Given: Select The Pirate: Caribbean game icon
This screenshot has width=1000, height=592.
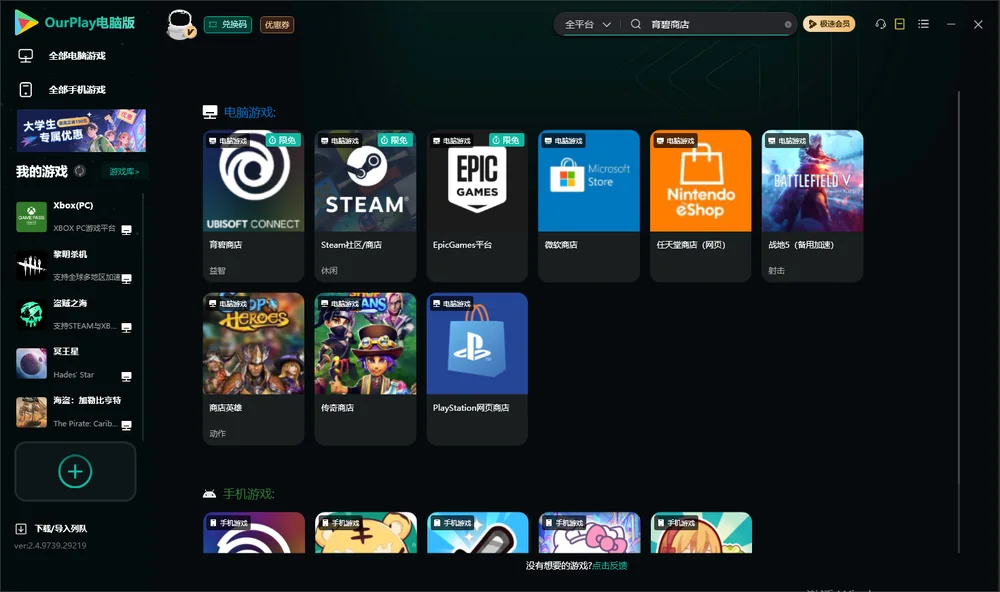Looking at the screenshot, I should pyautogui.click(x=31, y=412).
